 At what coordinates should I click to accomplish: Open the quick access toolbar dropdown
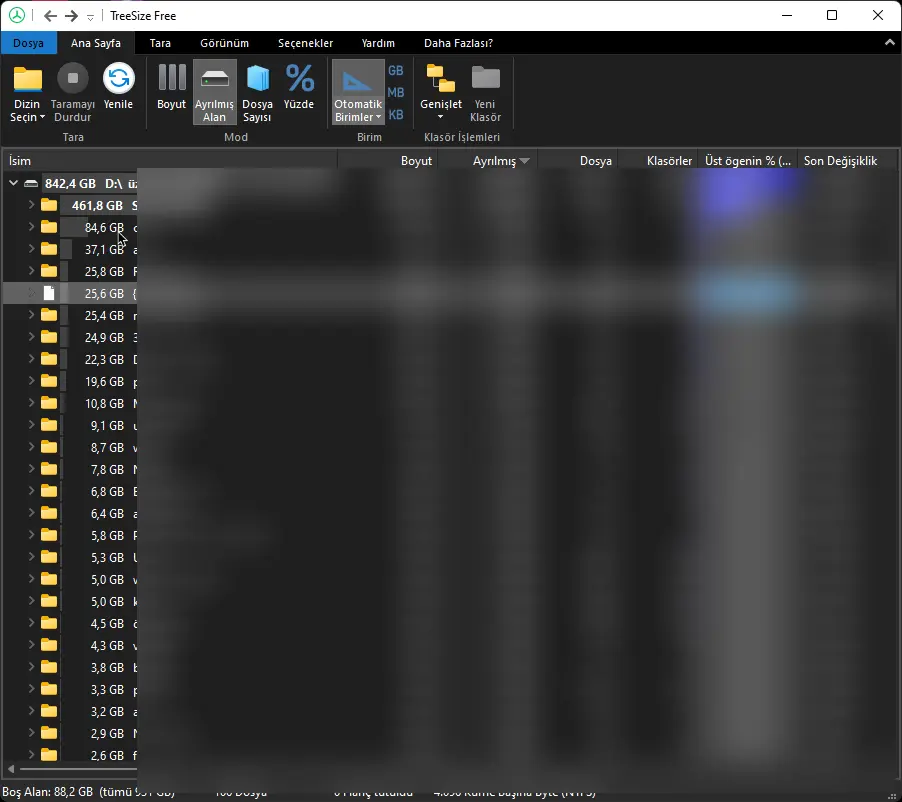pyautogui.click(x=90, y=17)
